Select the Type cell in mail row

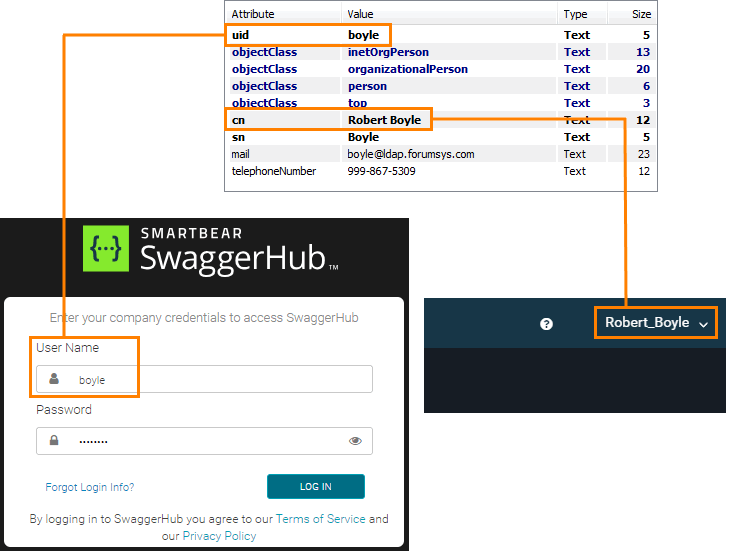point(575,154)
